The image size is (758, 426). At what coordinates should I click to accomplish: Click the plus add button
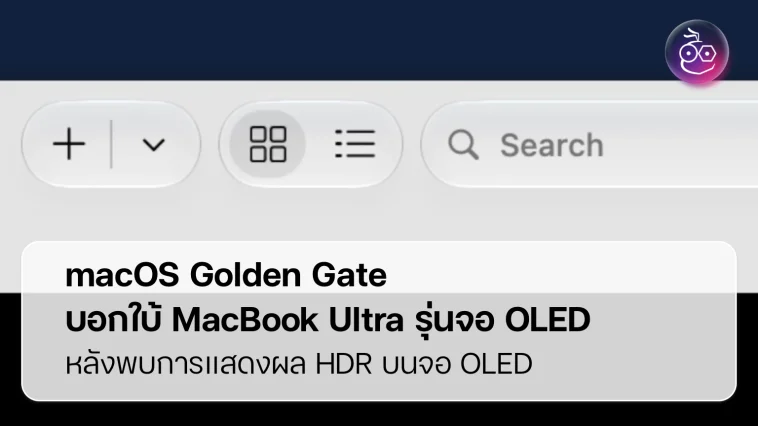click(x=69, y=144)
